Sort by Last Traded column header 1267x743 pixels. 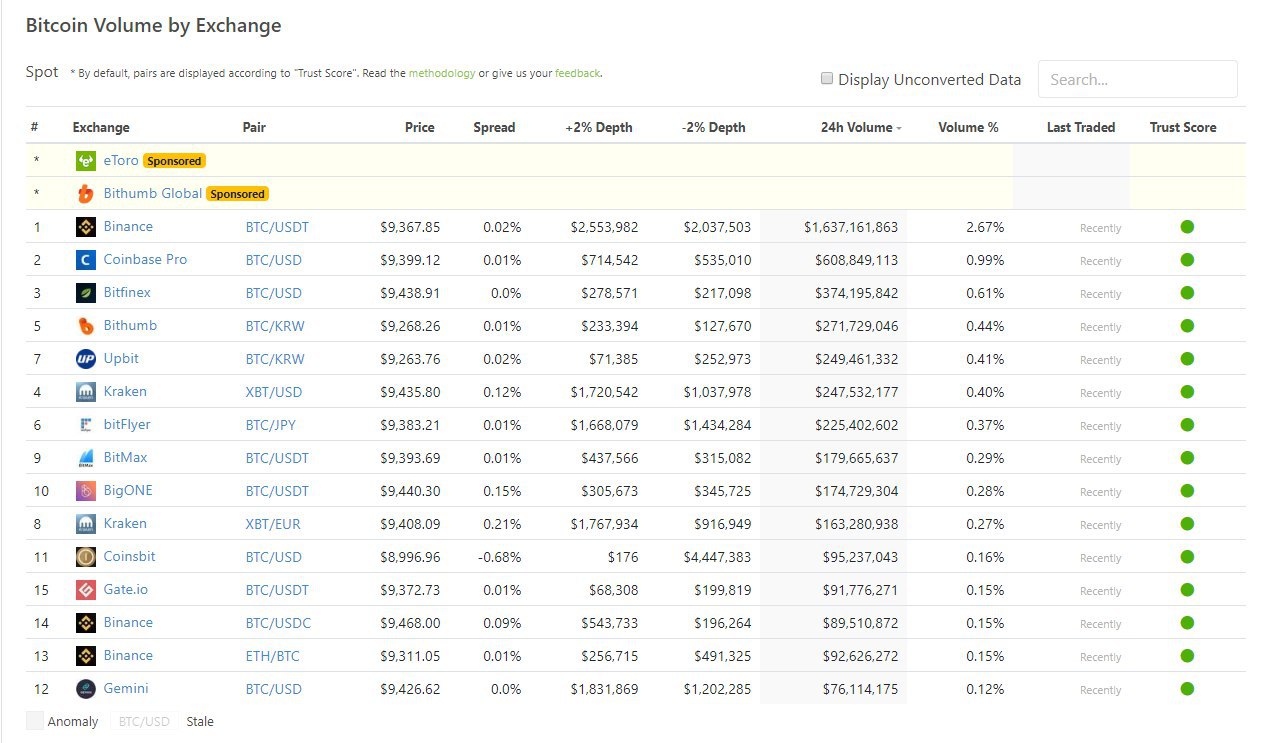1081,127
